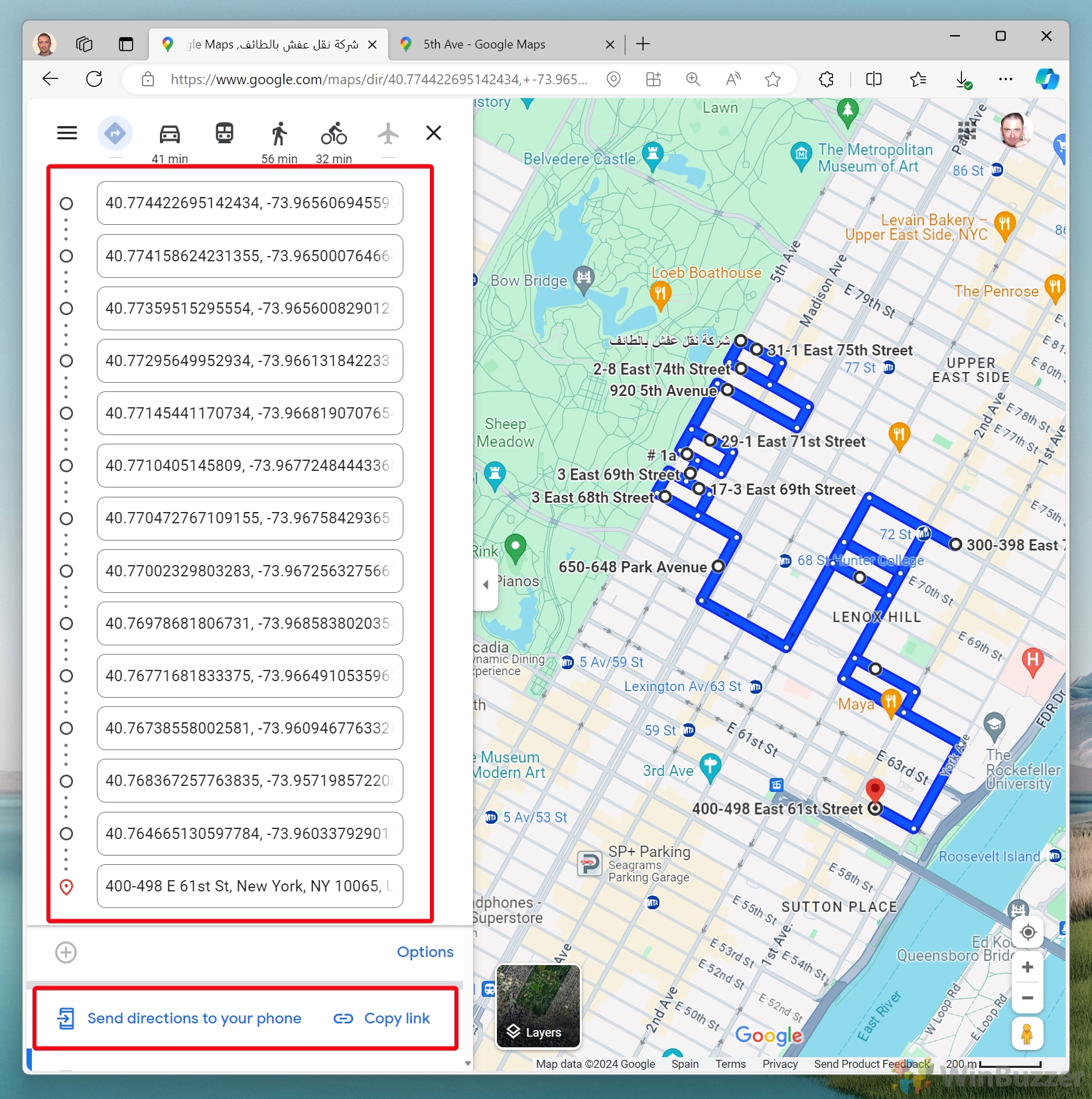
Task: Click the Spain region link
Action: (685, 1064)
